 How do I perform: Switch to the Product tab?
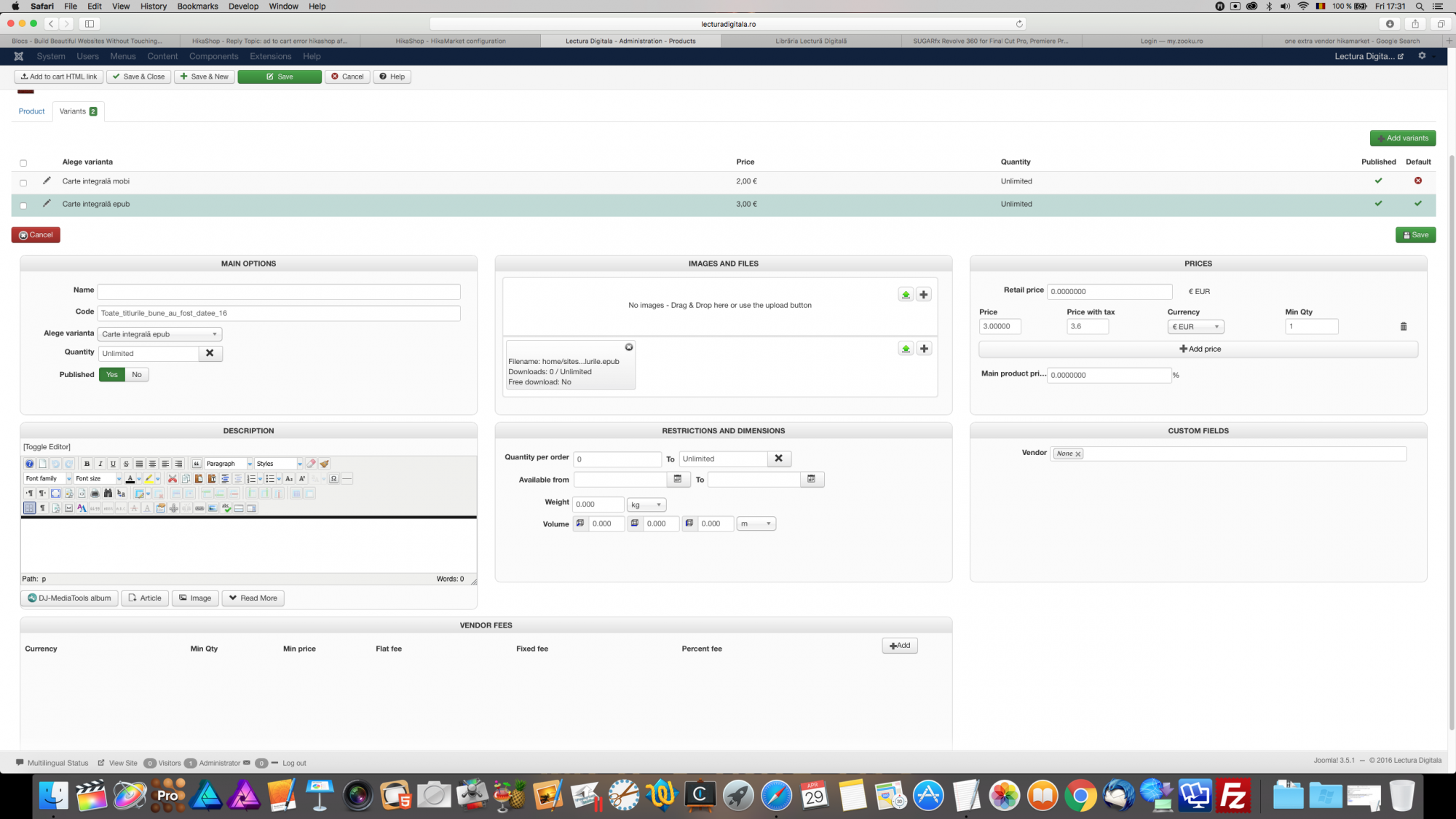[31, 111]
